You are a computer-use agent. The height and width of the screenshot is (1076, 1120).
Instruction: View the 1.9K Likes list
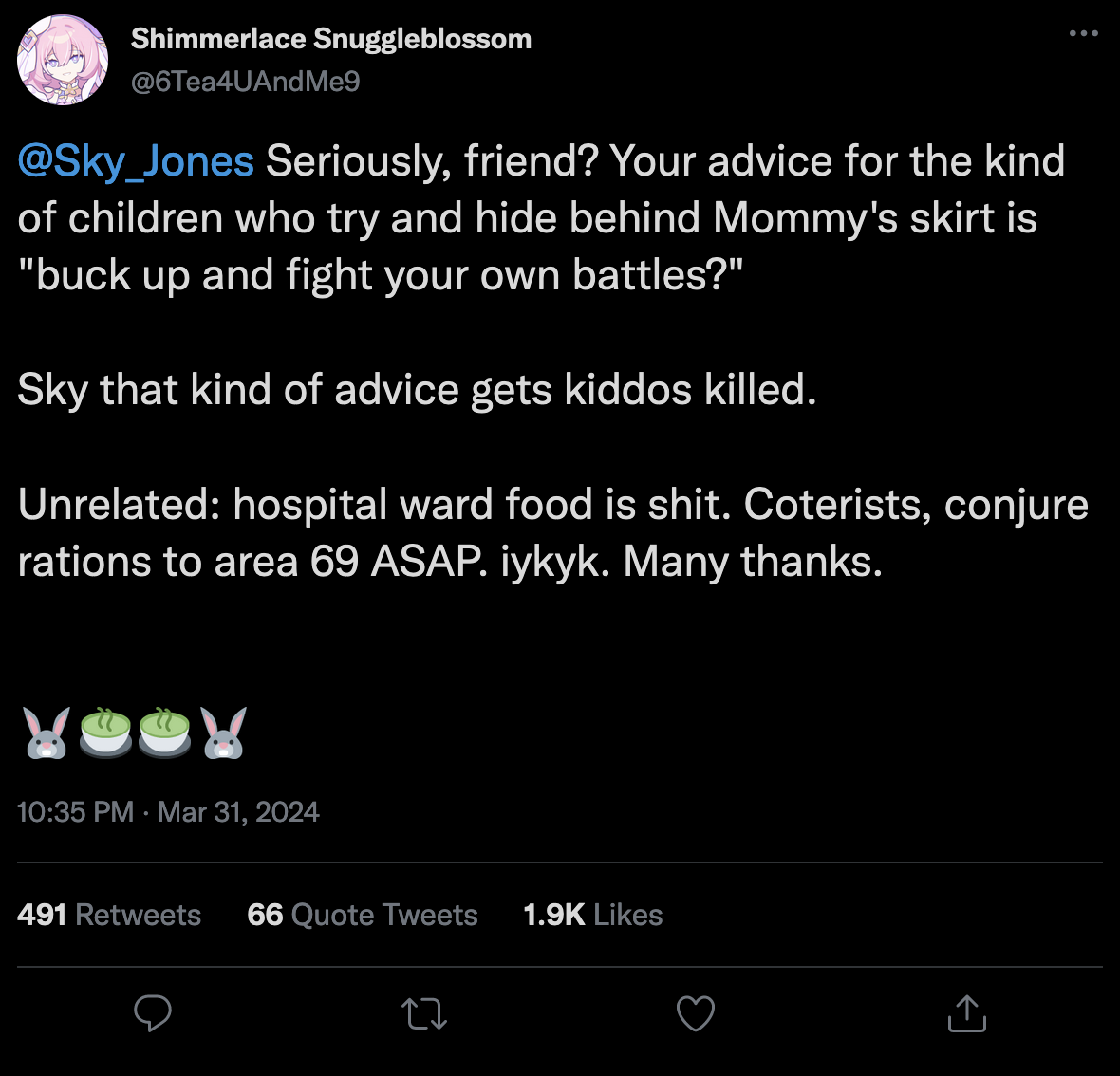[592, 915]
